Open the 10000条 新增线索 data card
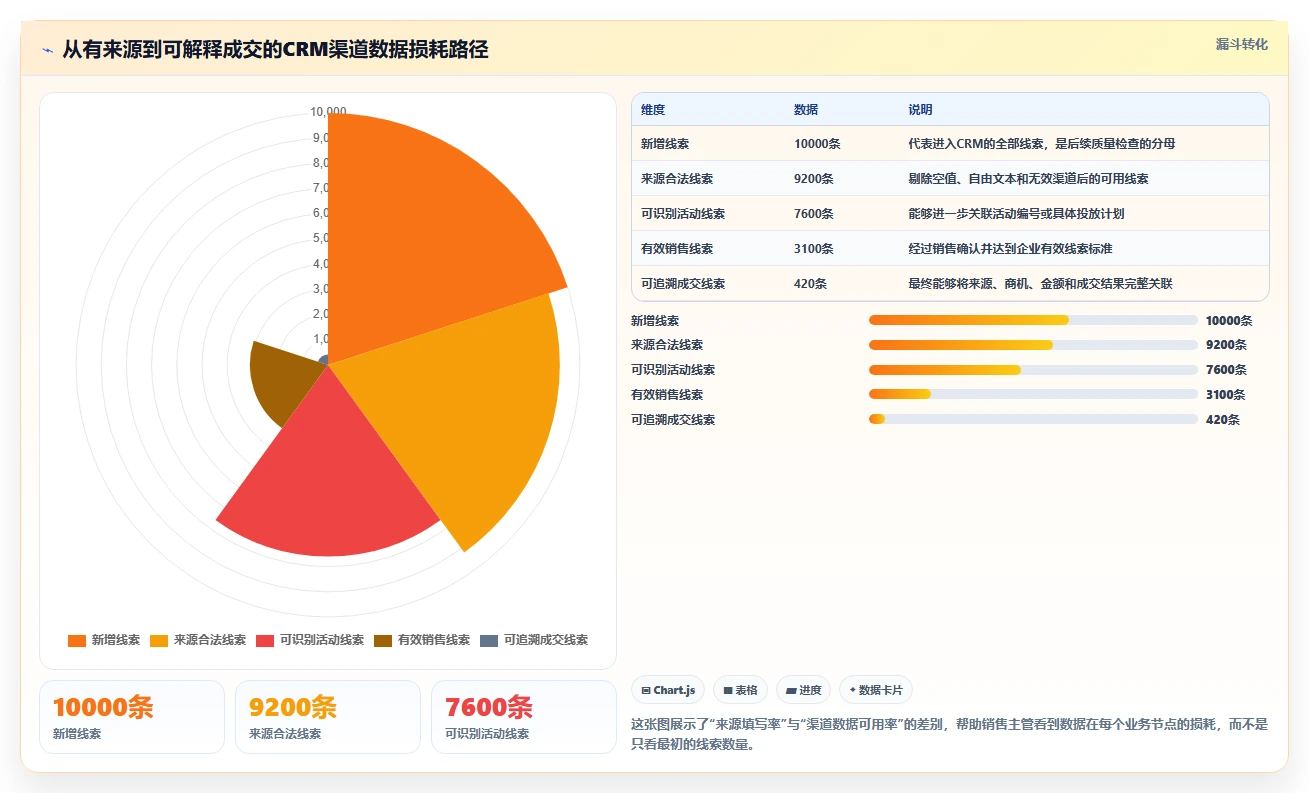 (x=132, y=716)
